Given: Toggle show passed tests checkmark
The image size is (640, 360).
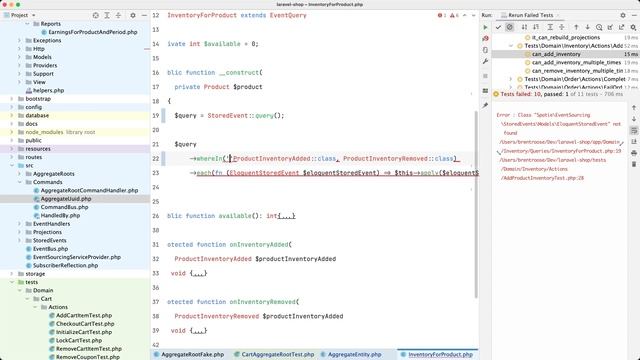Looking at the screenshot, I should click(x=498, y=27).
